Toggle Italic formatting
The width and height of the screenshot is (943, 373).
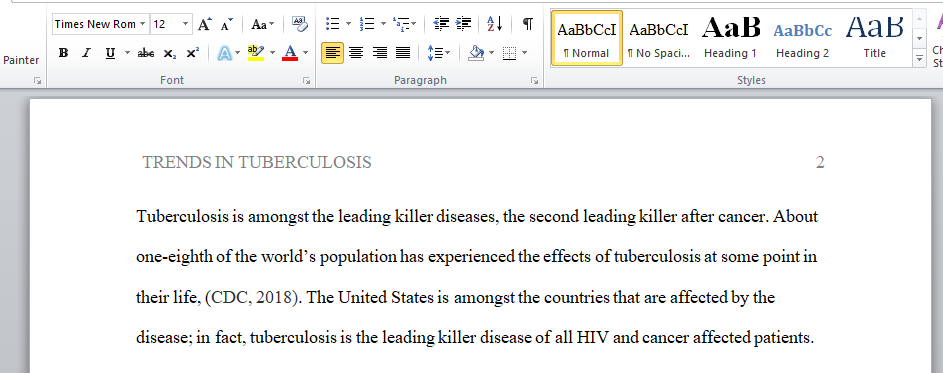[86, 53]
